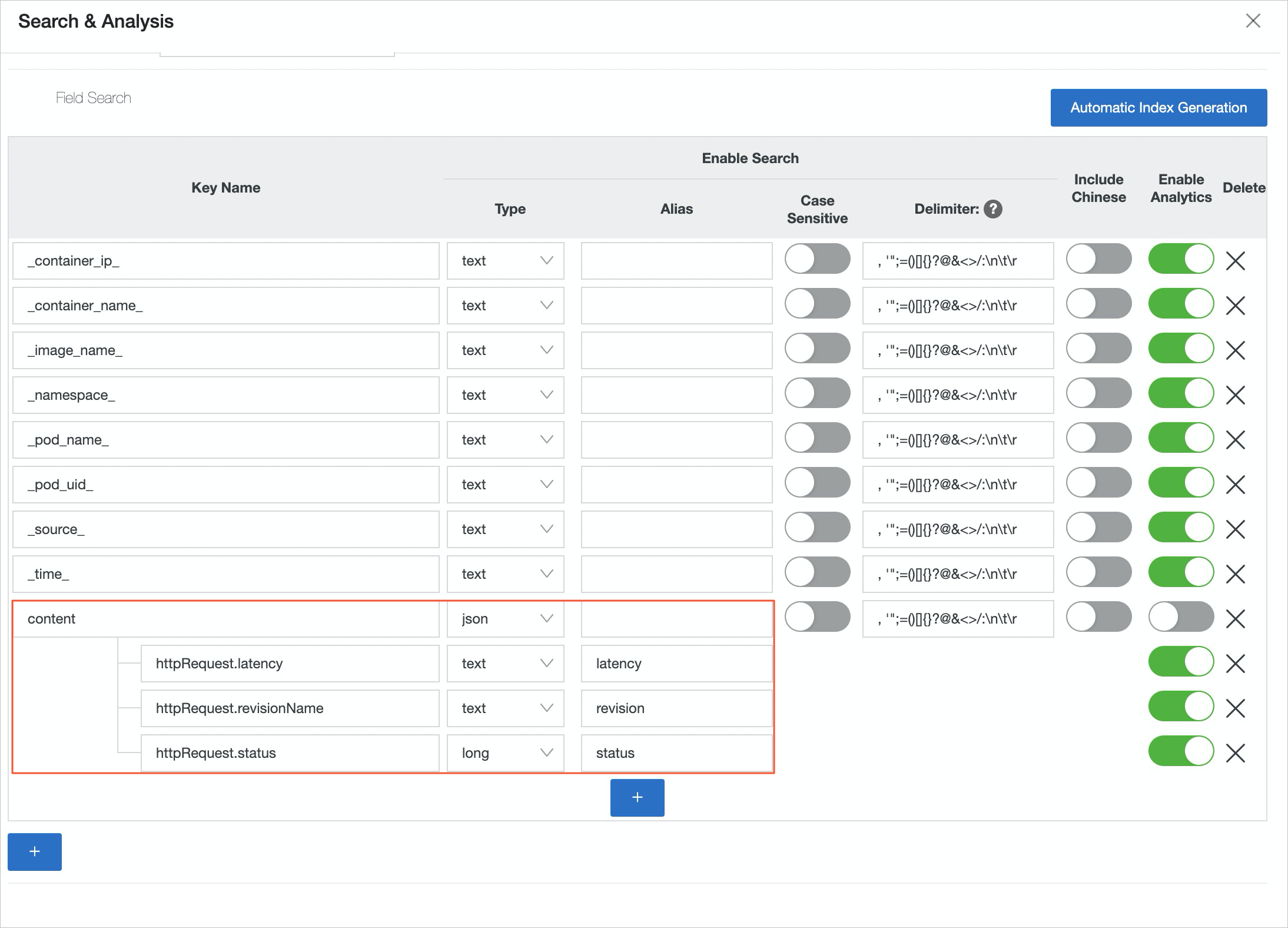The image size is (1288, 928).
Task: Edit the Alias field for _time_
Action: (x=676, y=574)
